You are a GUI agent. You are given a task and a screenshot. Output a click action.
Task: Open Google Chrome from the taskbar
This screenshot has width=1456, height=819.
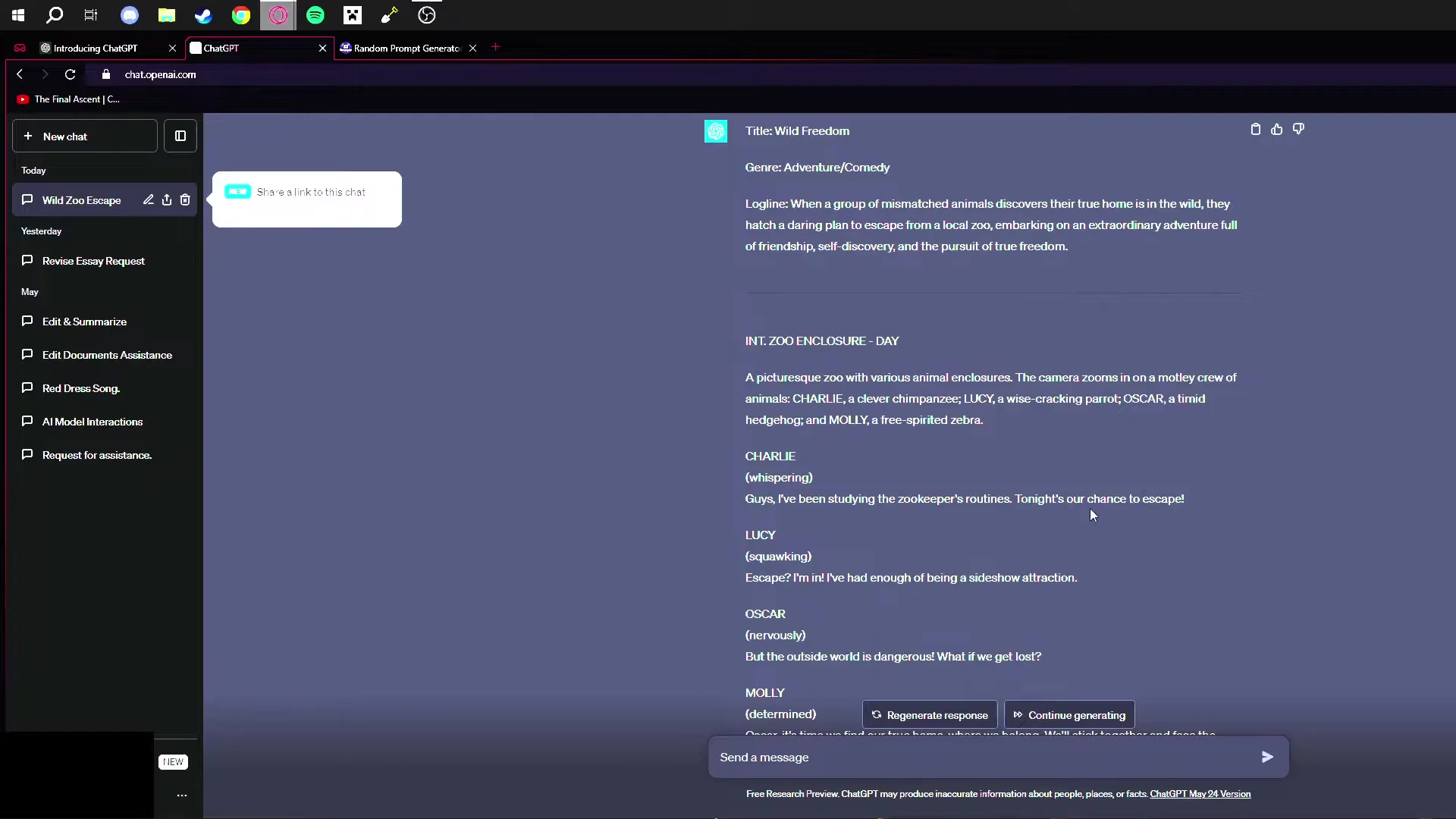coord(241,15)
